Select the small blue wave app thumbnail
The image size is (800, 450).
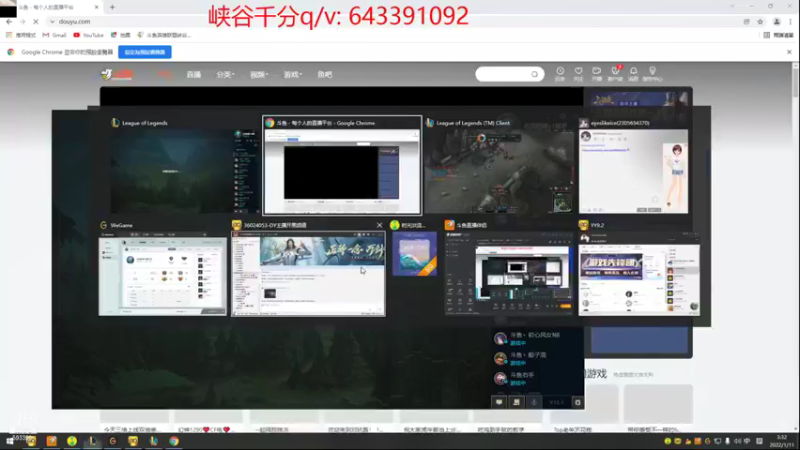tap(414, 254)
